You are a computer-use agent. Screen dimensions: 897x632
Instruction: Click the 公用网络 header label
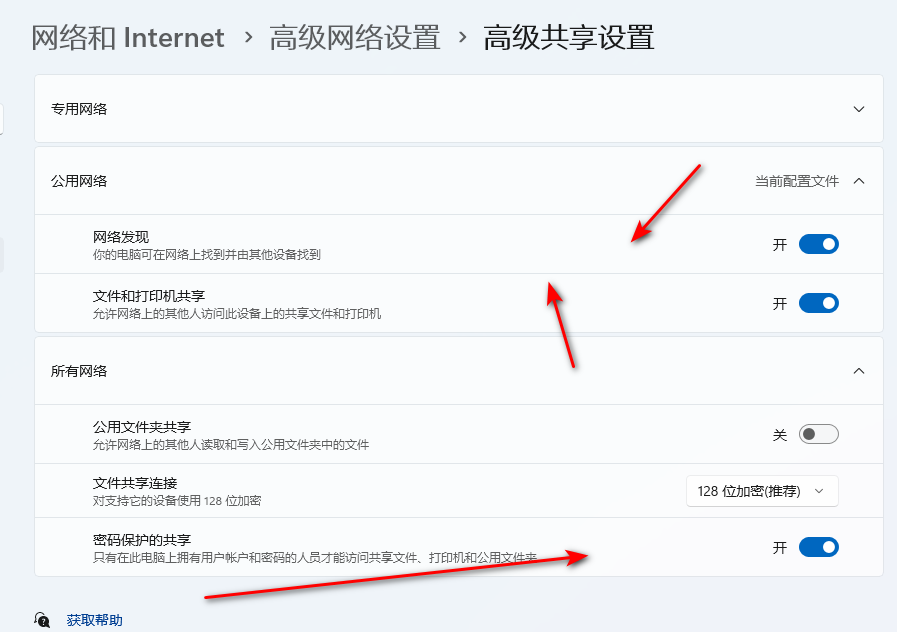tap(79, 181)
